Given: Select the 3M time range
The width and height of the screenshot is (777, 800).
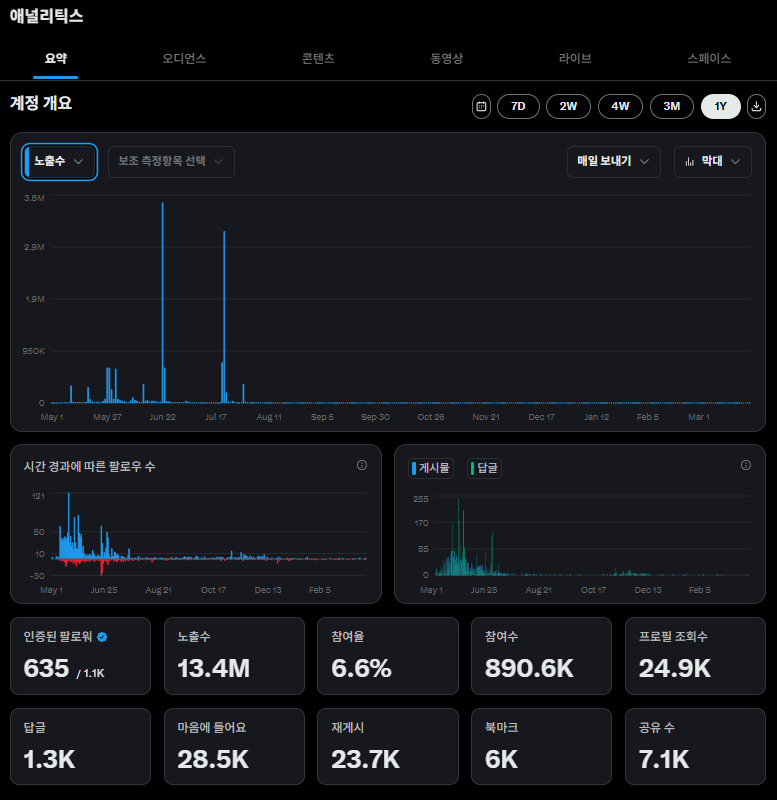Looking at the screenshot, I should coord(672,106).
